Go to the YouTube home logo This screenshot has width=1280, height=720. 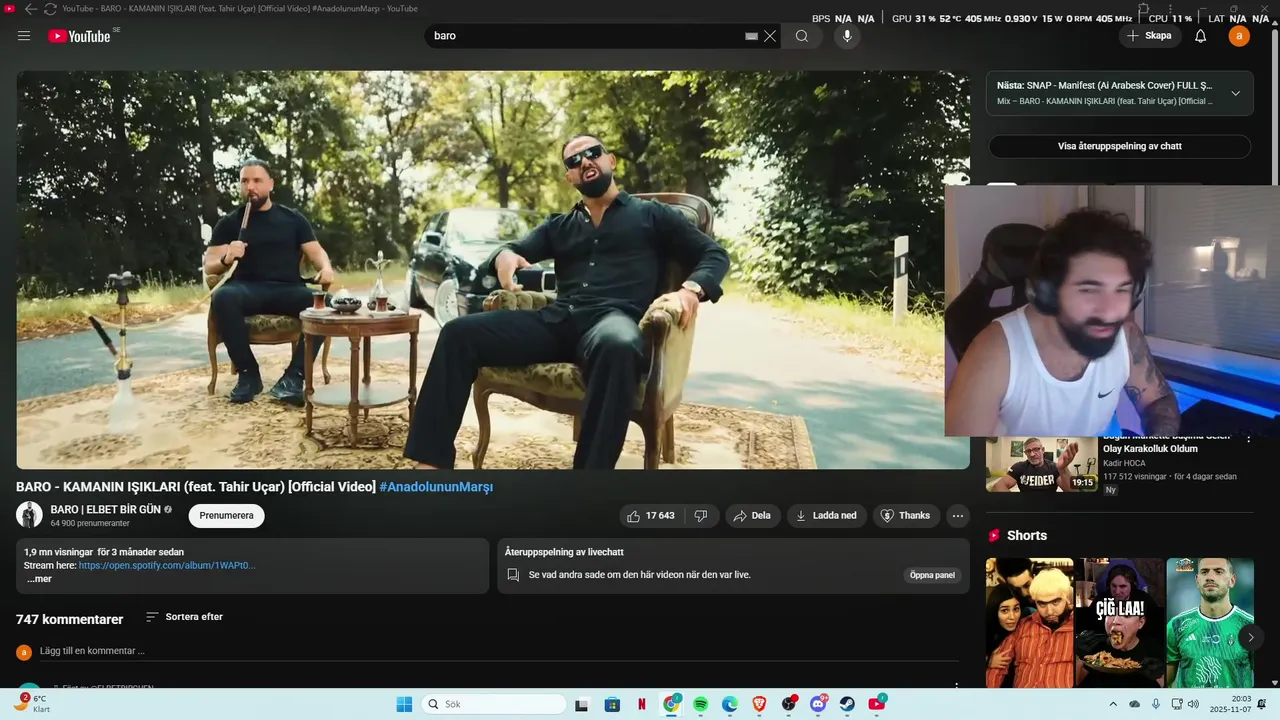click(79, 36)
